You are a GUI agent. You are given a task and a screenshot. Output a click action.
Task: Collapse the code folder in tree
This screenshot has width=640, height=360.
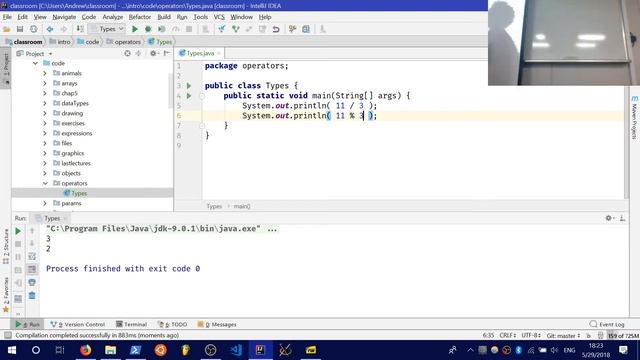click(36, 63)
